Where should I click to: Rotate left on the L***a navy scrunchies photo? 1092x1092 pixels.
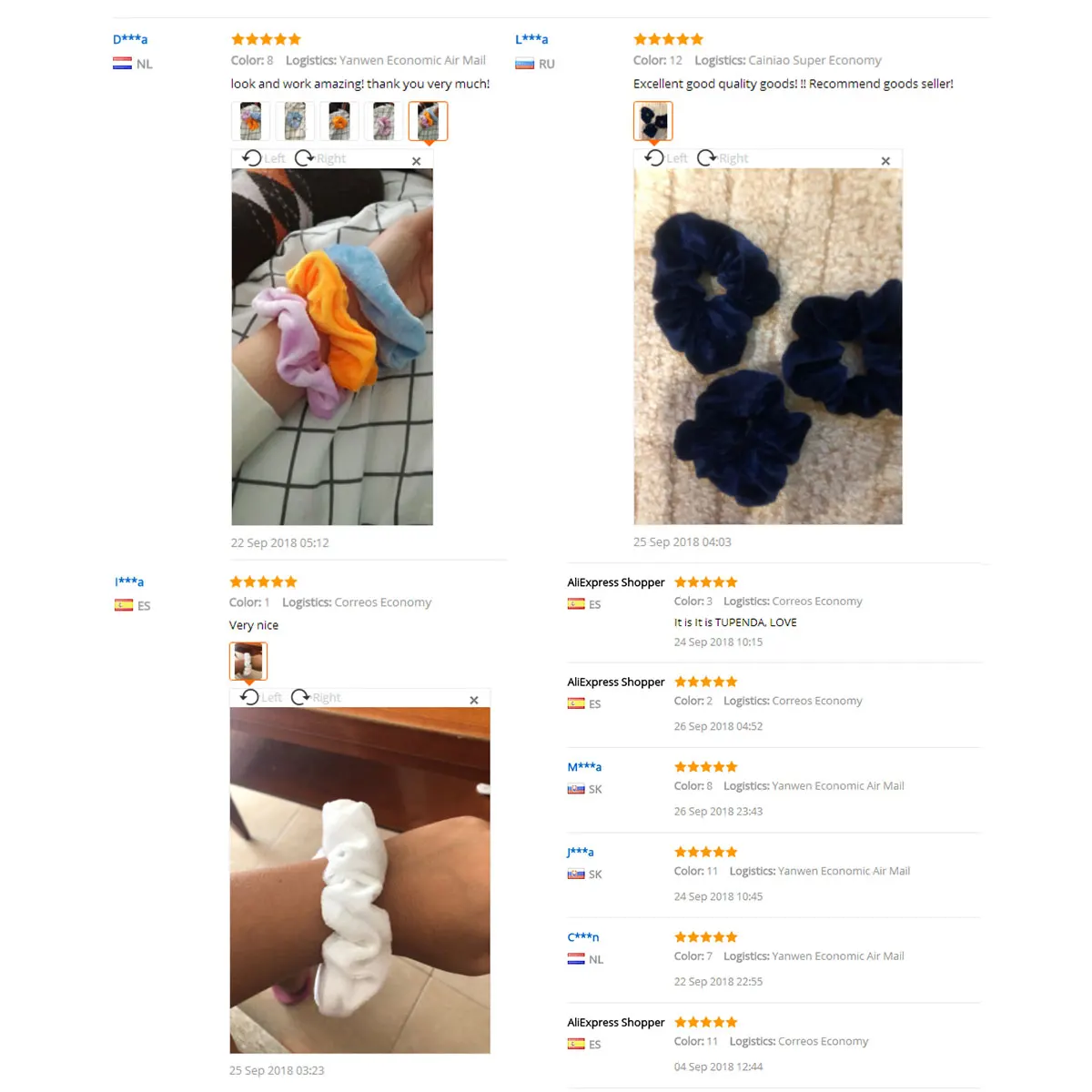tap(666, 158)
